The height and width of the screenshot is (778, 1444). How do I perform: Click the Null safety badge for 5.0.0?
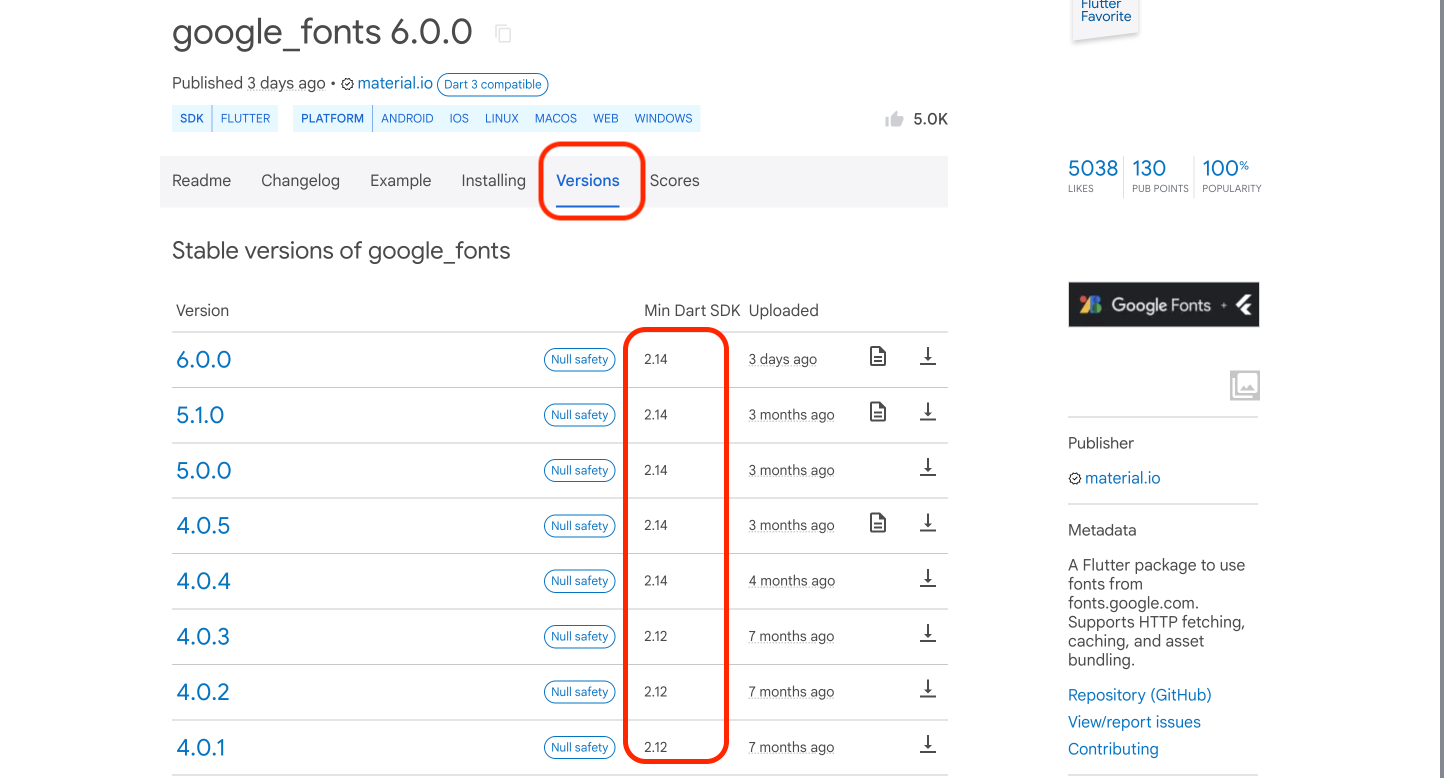tap(580, 471)
